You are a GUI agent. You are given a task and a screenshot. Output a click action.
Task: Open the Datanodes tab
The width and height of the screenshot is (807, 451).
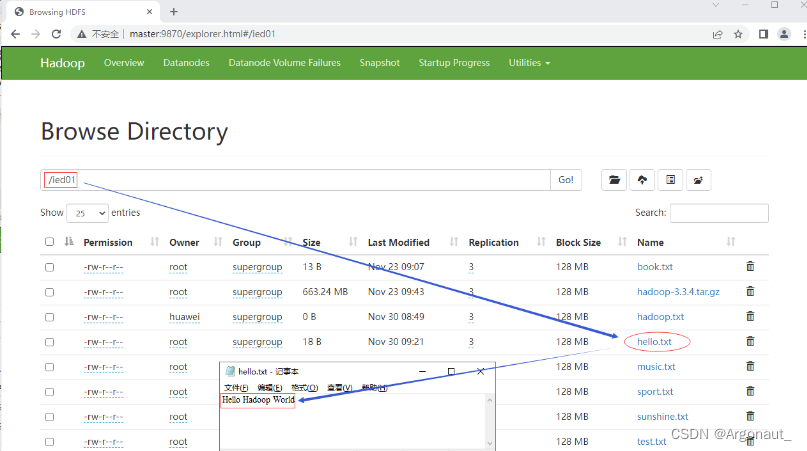coord(186,63)
